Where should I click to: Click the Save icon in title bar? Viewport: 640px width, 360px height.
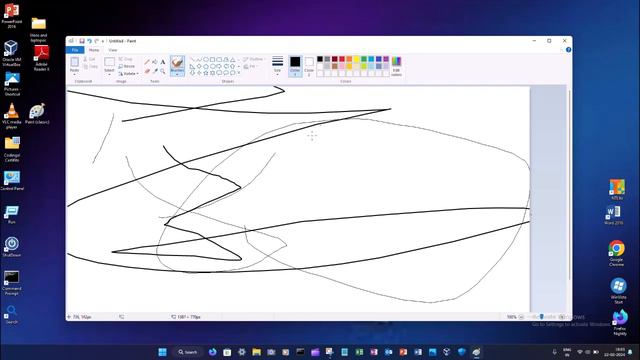[82, 41]
